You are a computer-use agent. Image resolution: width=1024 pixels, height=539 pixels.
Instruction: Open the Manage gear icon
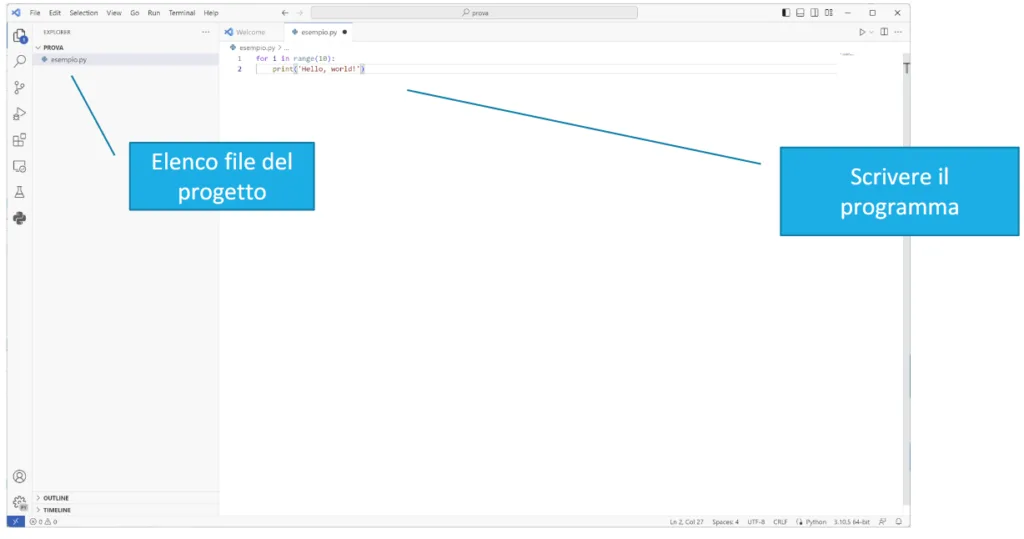[20, 502]
